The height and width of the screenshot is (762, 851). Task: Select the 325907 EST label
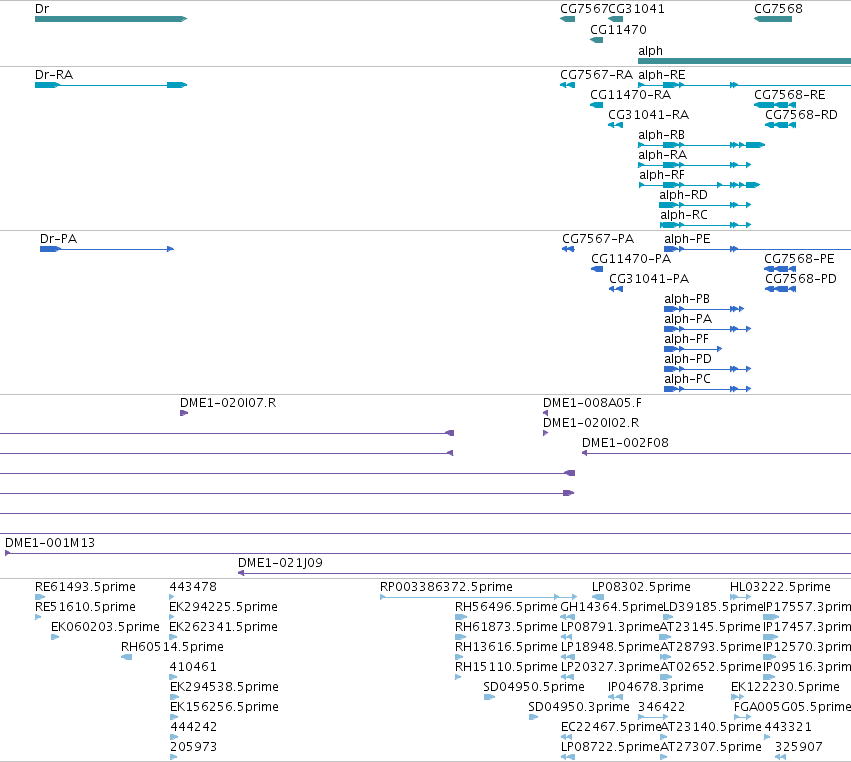click(x=798, y=746)
